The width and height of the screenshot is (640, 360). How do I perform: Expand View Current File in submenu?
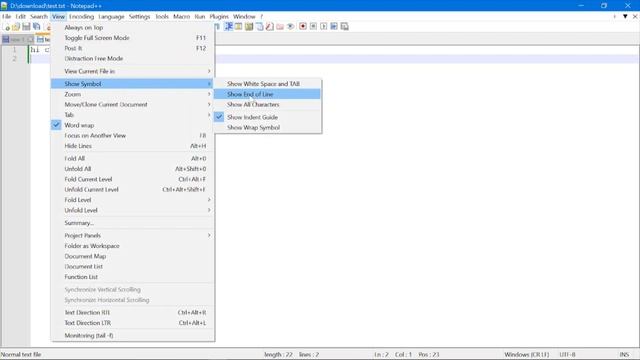click(133, 71)
